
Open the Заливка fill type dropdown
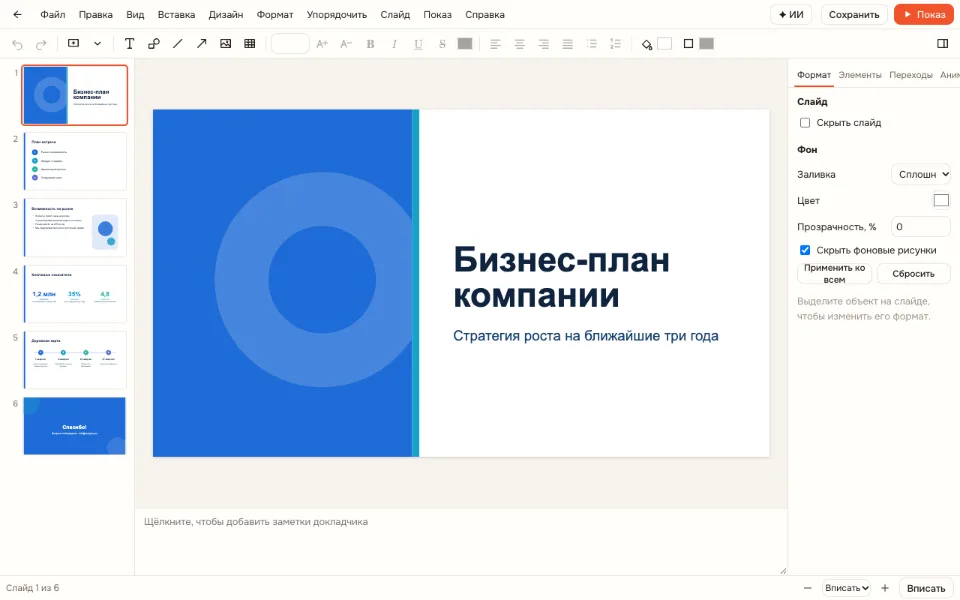920,174
